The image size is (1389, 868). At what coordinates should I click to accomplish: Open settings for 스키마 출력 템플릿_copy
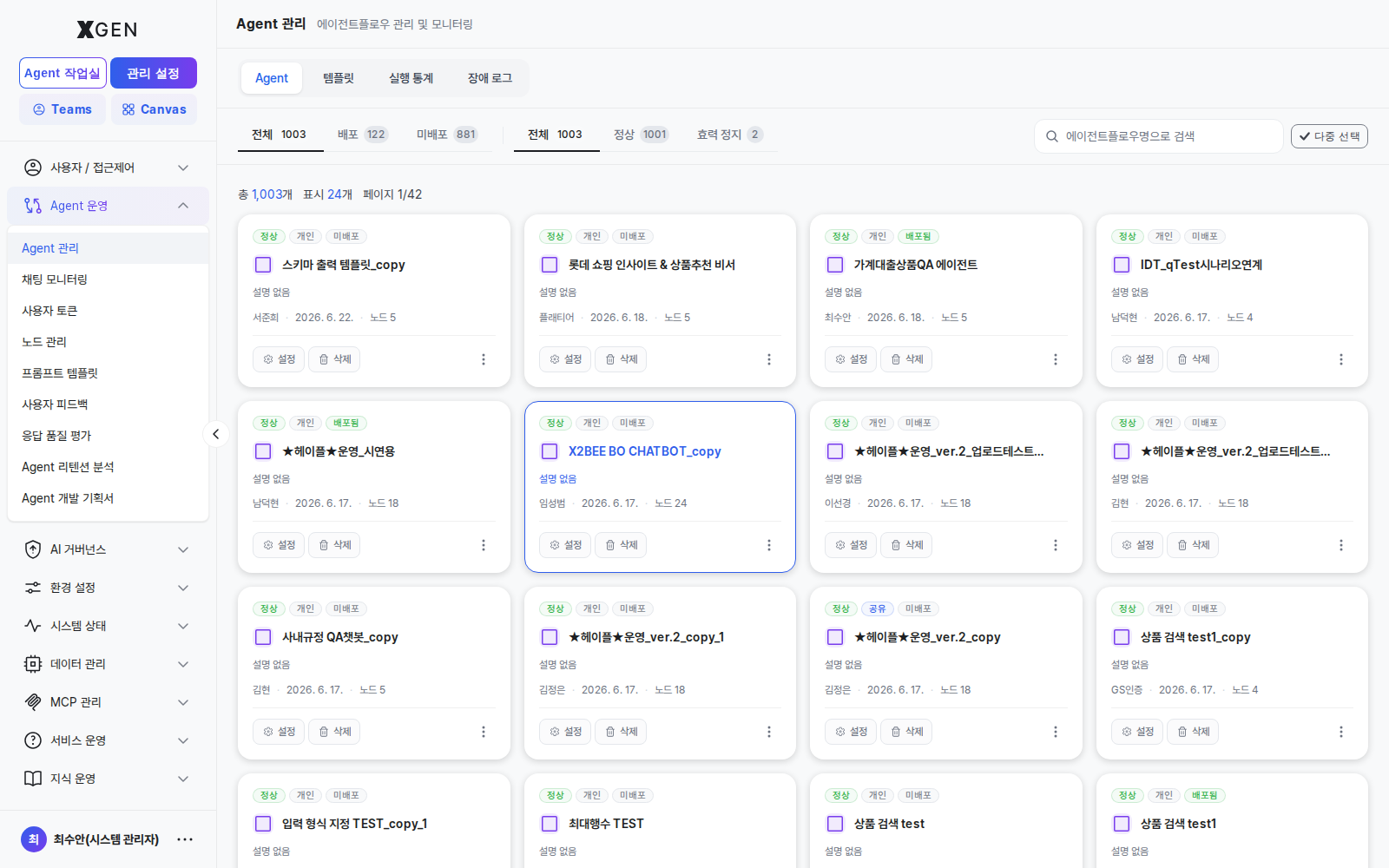(279, 359)
